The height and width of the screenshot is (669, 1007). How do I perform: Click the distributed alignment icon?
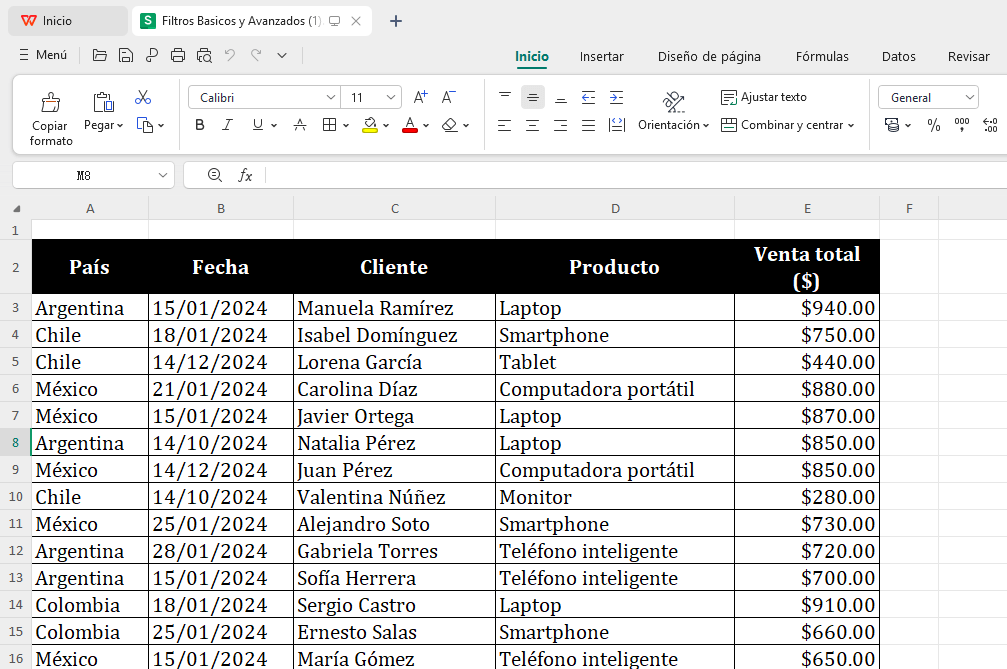[x=617, y=125]
